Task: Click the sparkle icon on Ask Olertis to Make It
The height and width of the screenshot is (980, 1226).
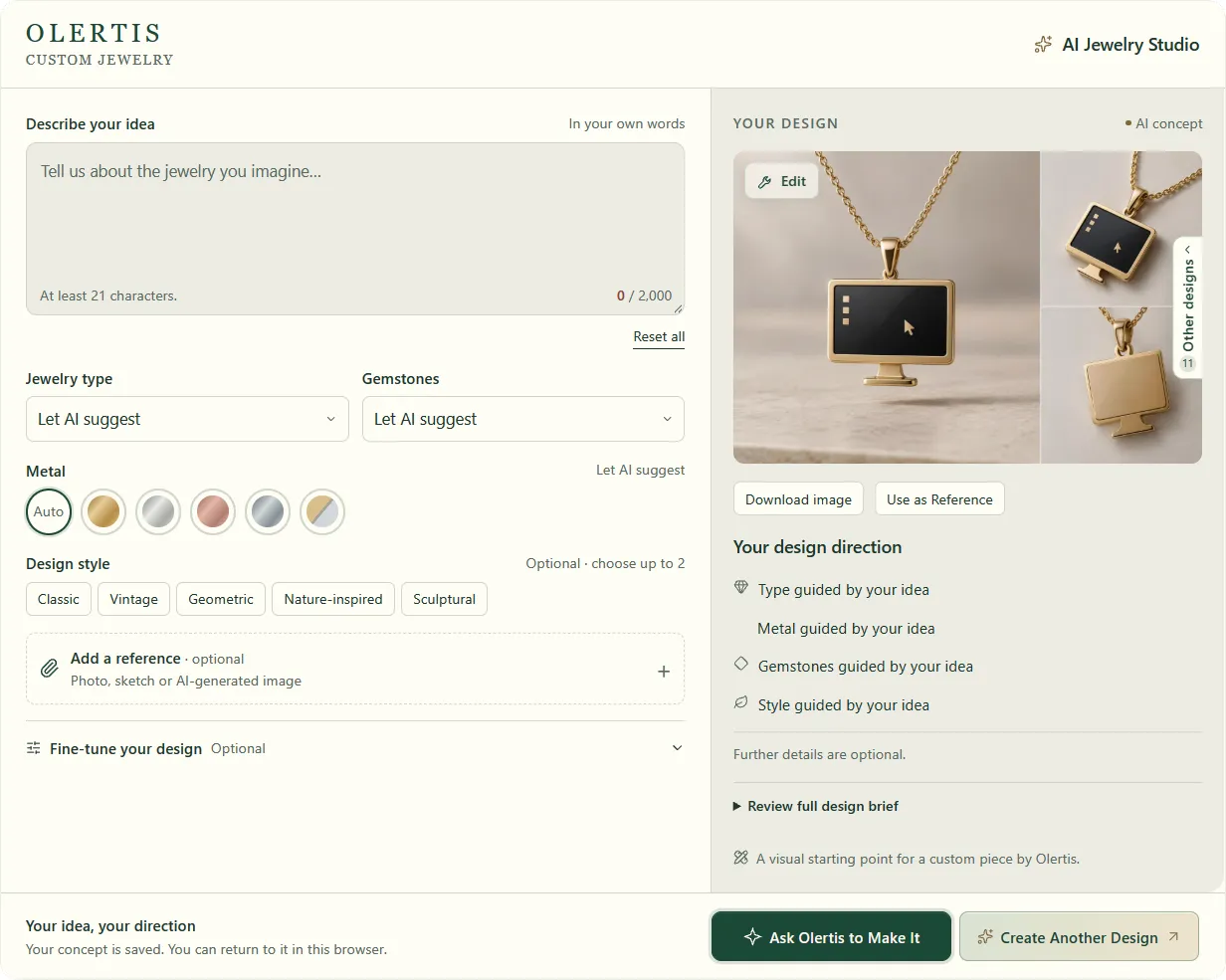Action: (753, 937)
